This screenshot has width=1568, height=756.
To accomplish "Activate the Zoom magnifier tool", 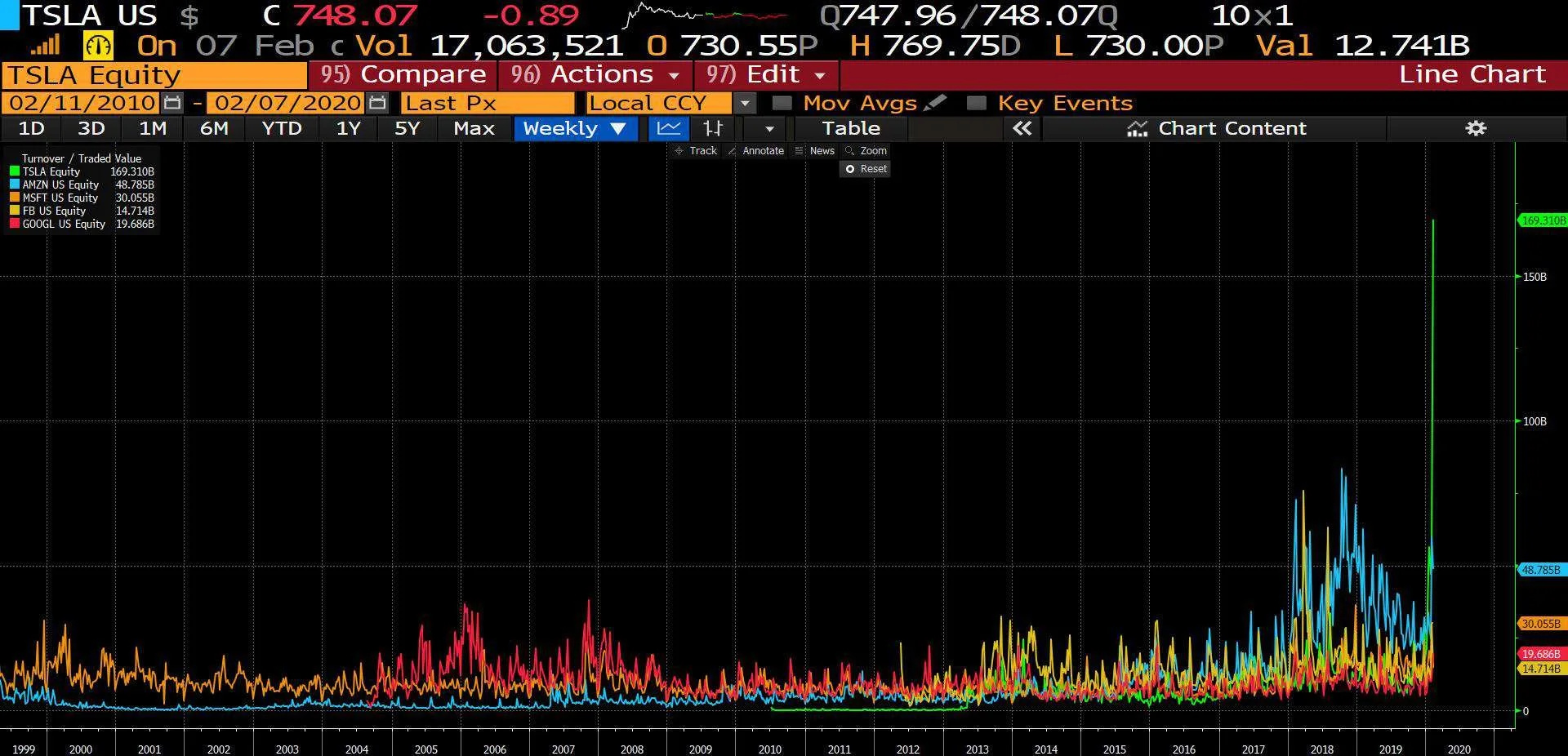I will tap(866, 151).
